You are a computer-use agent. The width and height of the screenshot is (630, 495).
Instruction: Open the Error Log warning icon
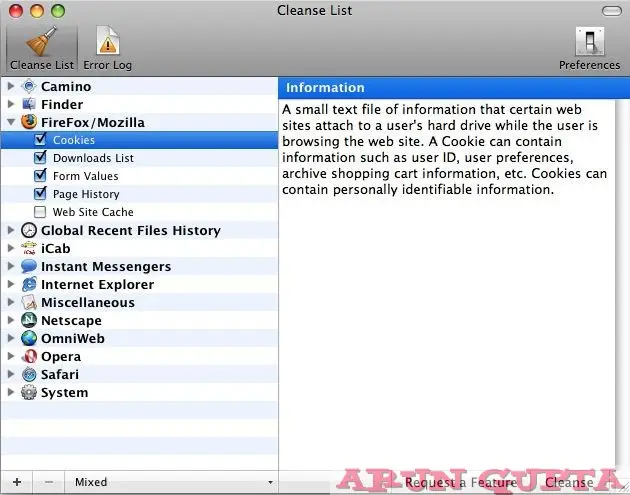pyautogui.click(x=108, y=41)
